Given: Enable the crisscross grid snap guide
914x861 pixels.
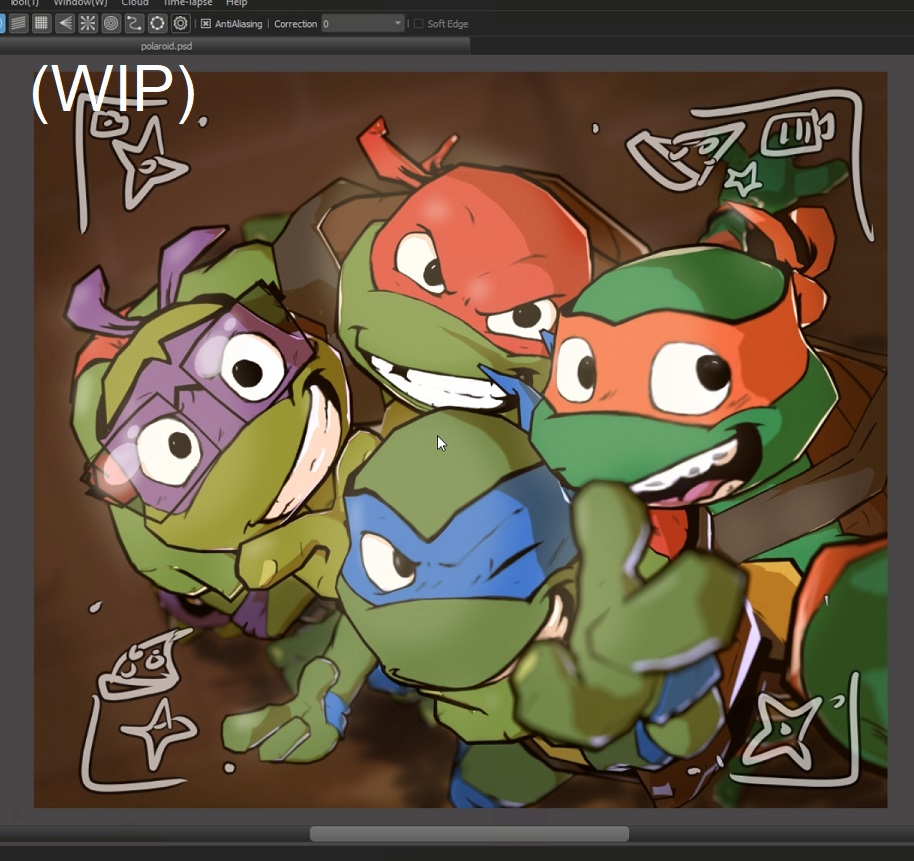Looking at the screenshot, I should (41, 23).
